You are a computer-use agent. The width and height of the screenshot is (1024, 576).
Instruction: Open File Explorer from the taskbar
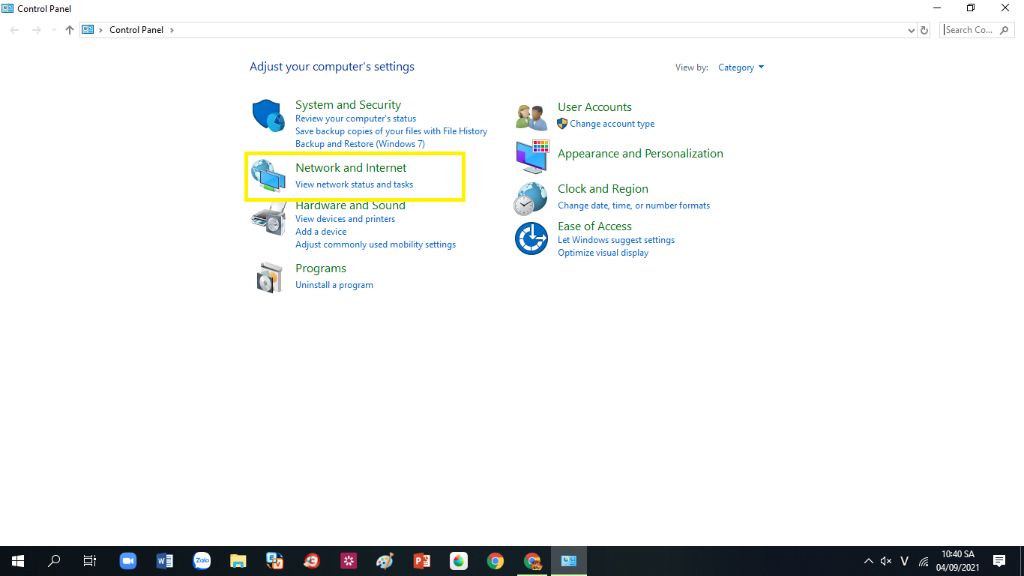coord(238,561)
